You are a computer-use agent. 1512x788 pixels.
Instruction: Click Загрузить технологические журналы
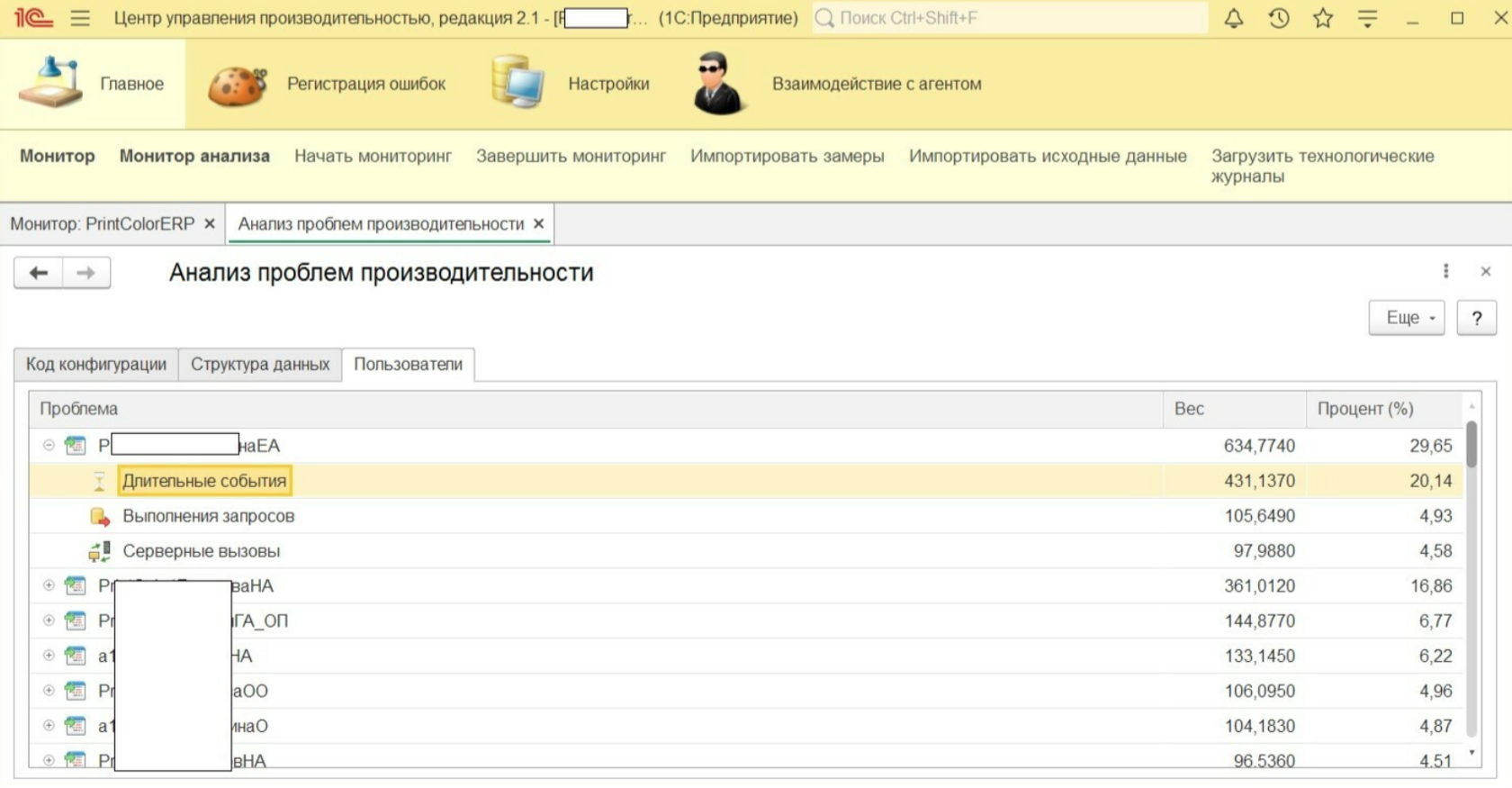pos(1323,166)
